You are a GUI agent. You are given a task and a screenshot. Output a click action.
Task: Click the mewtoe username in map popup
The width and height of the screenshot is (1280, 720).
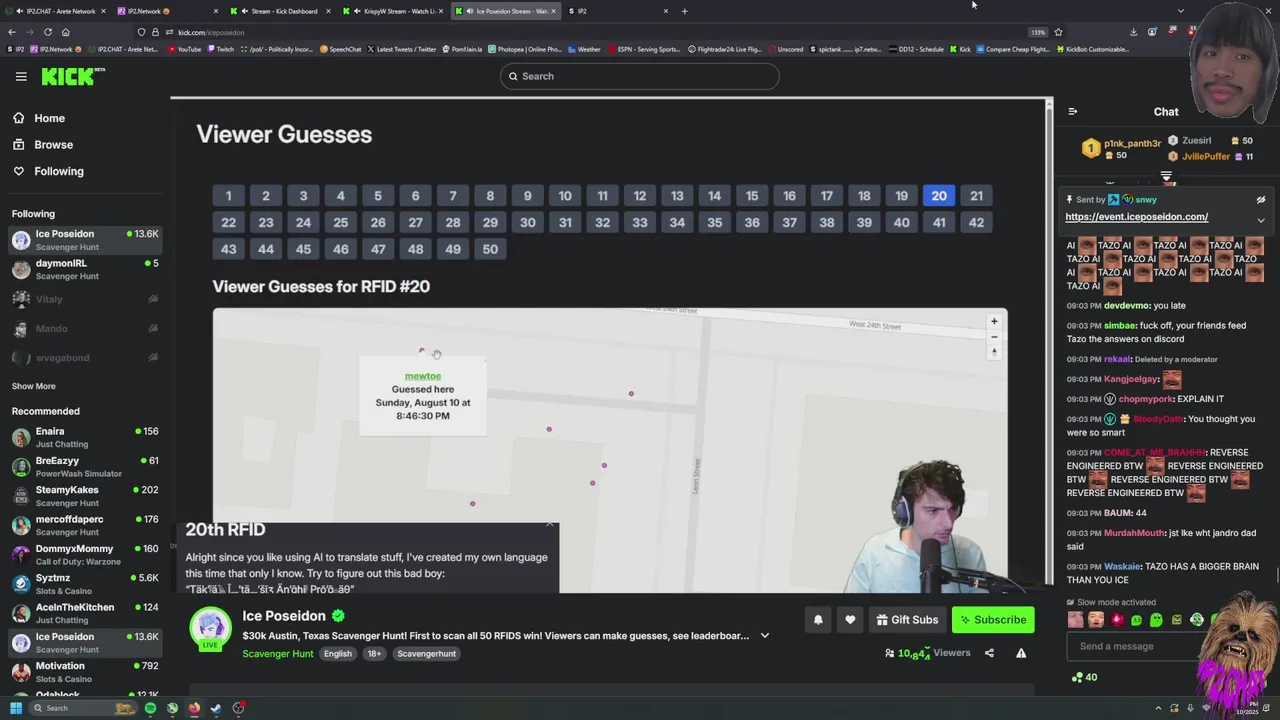(423, 376)
